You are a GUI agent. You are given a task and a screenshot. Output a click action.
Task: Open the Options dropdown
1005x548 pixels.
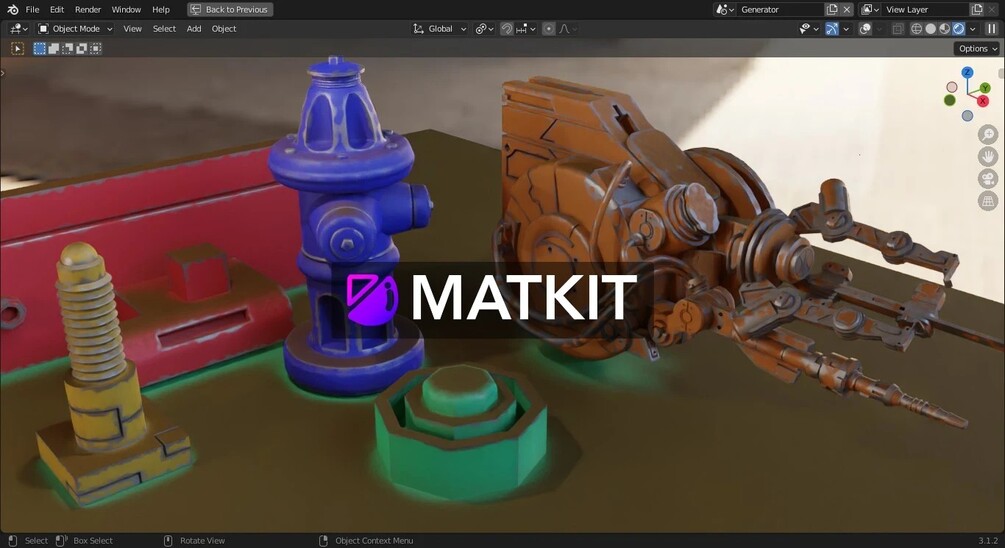[x=978, y=49]
